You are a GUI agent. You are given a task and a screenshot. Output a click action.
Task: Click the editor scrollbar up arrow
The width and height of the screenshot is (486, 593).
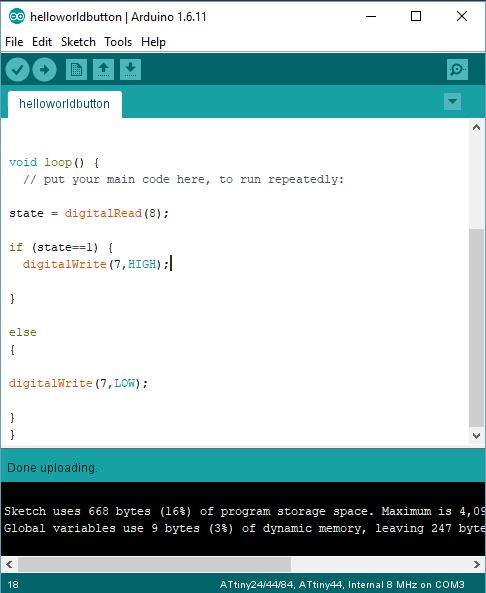477,127
